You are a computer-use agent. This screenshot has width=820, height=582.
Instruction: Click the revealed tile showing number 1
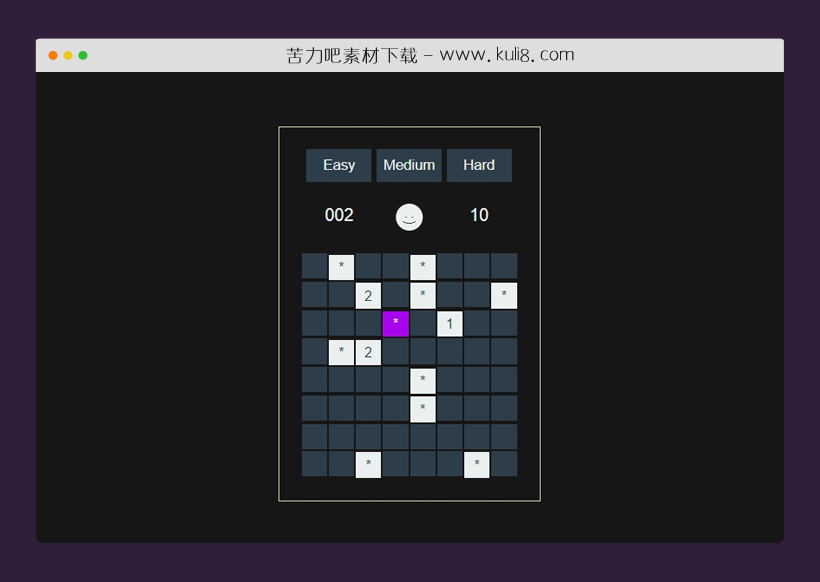click(450, 323)
